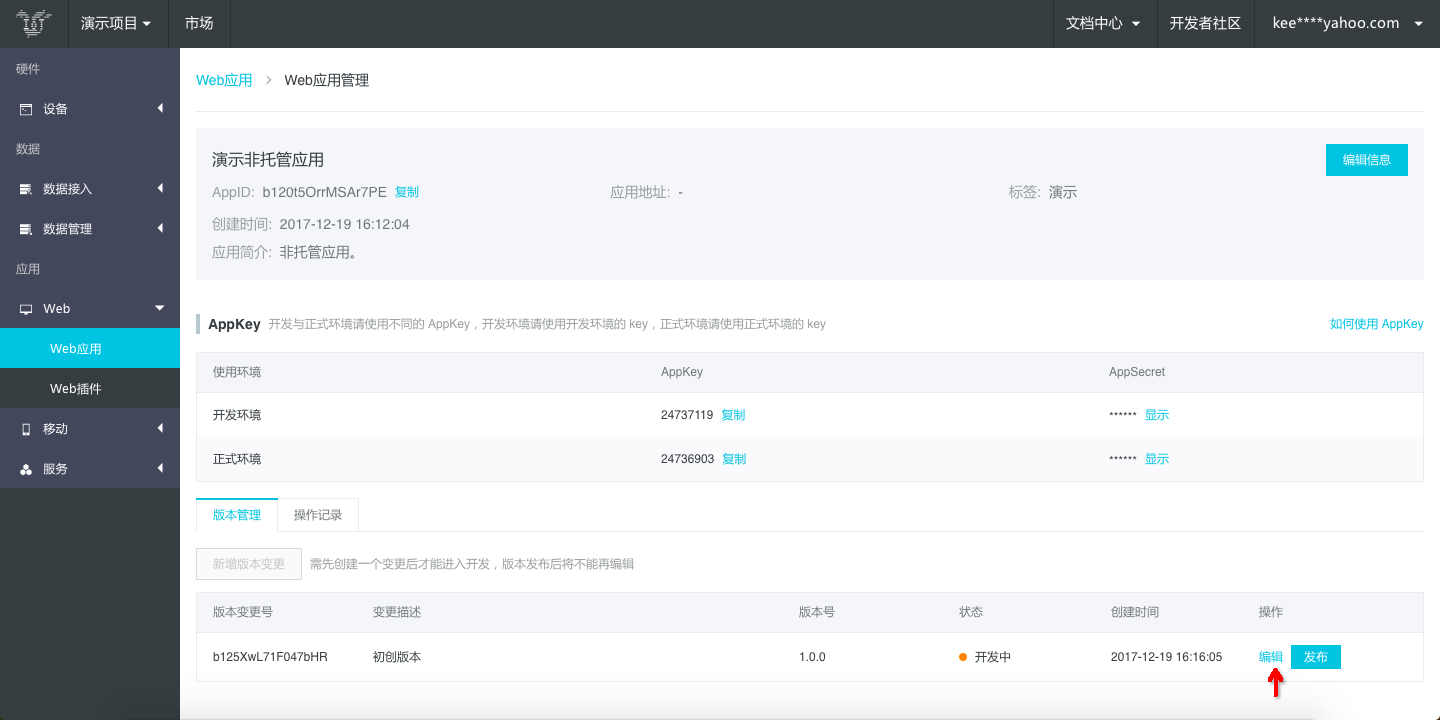Click the 标签 value 演示
The height and width of the screenshot is (720, 1440).
[1063, 192]
